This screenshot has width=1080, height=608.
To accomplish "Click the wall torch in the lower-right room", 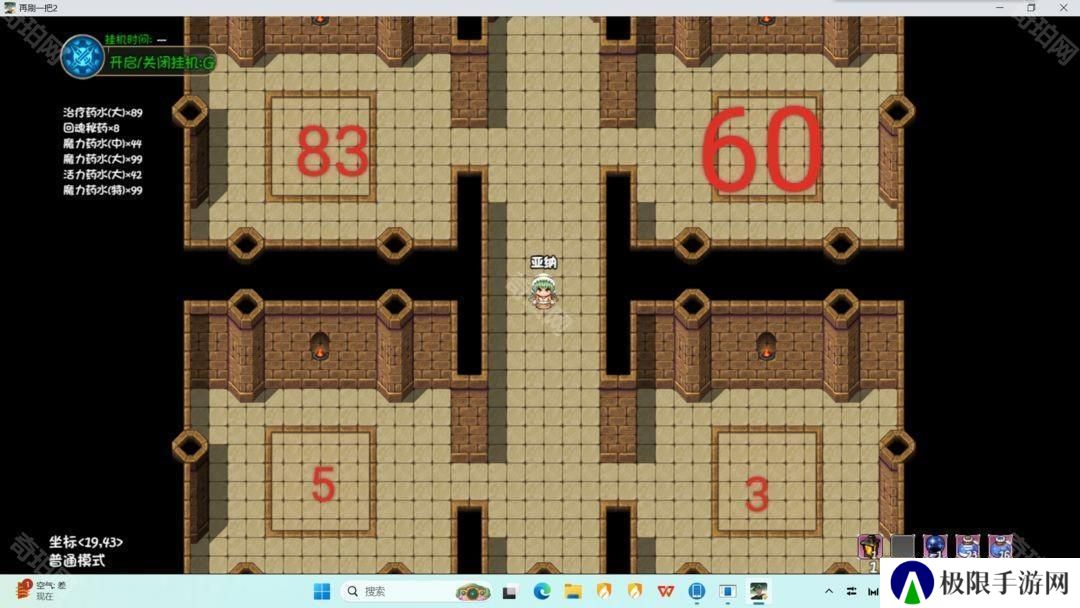I will click(766, 346).
